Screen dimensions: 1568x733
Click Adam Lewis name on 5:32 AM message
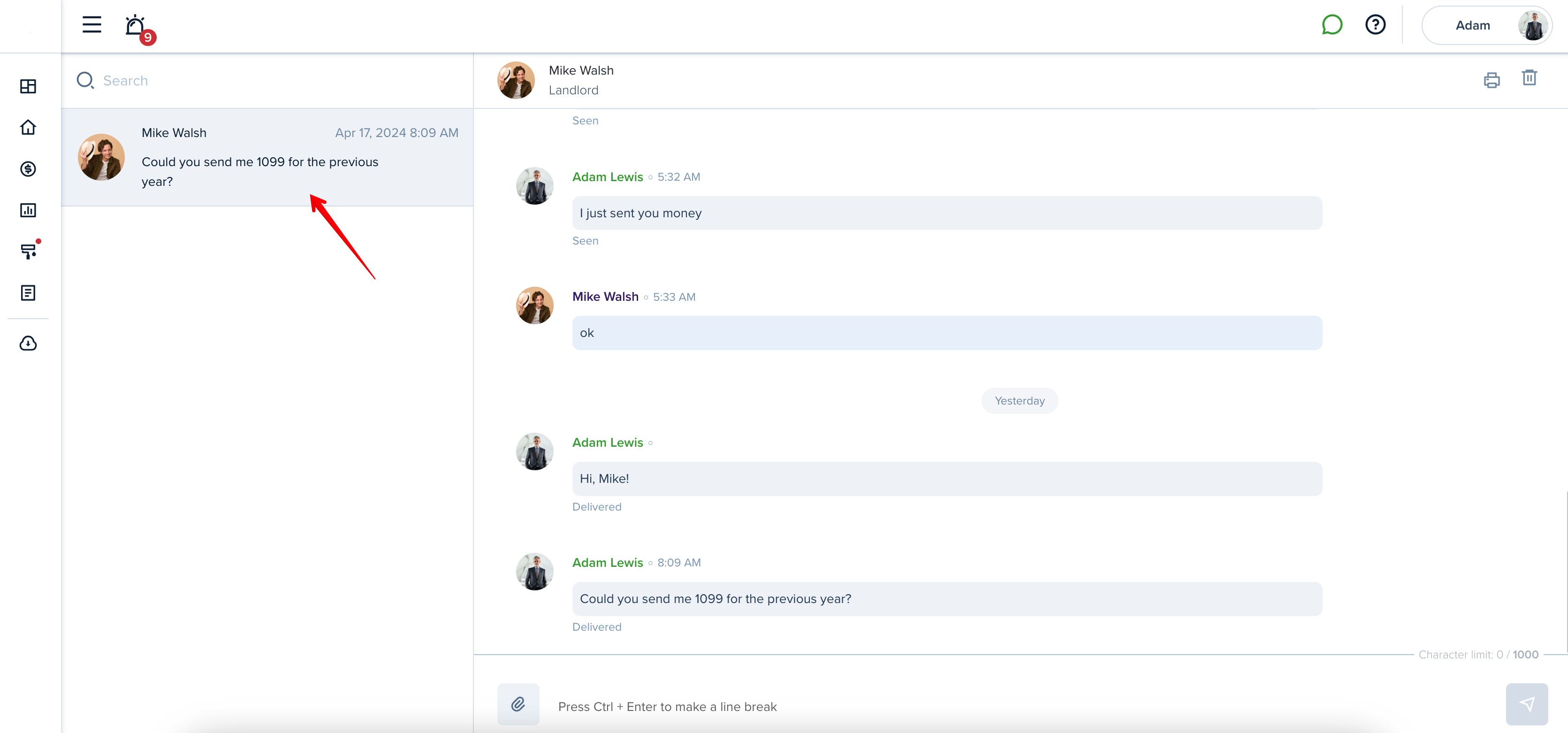(x=607, y=177)
